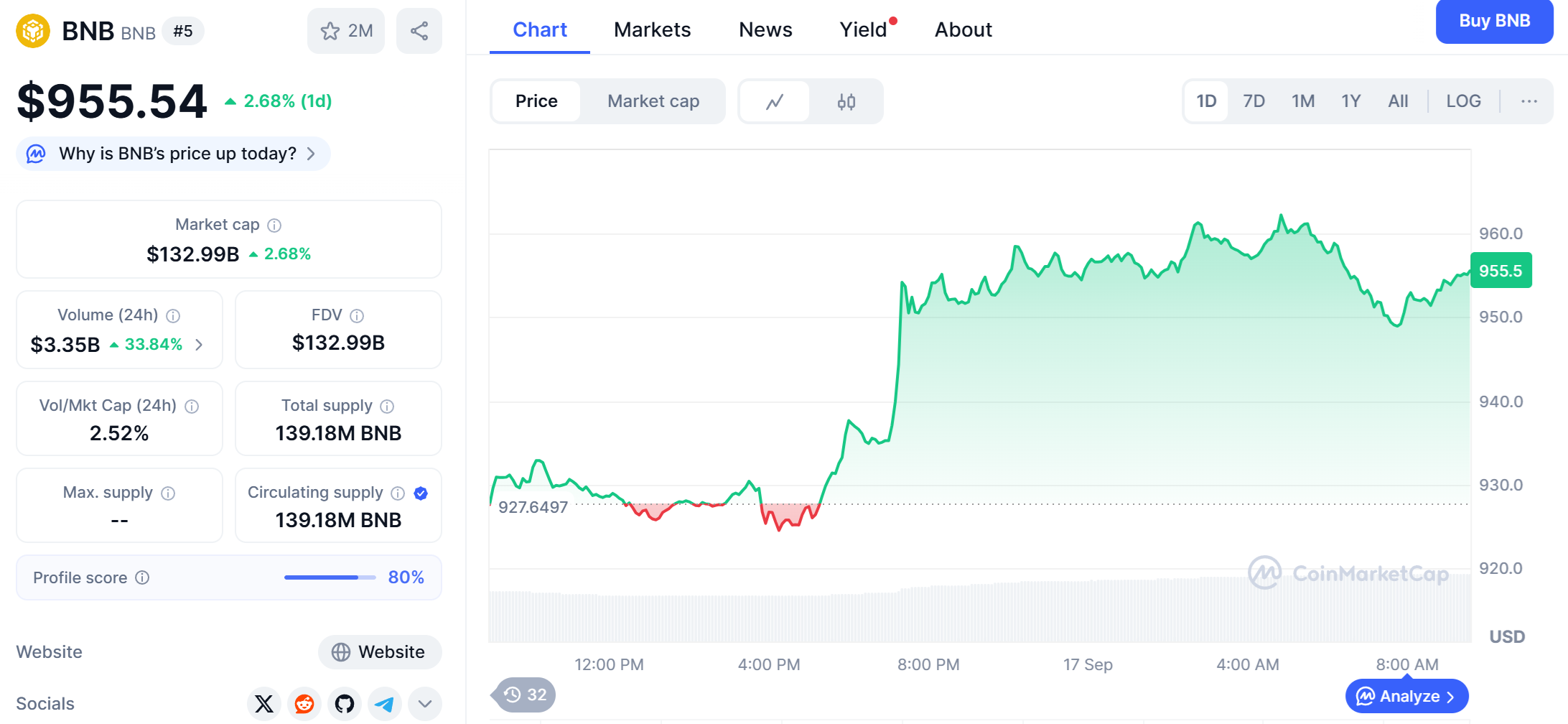The image size is (1568, 724).
Task: Click the BNB coin logo icon
Action: 33,31
